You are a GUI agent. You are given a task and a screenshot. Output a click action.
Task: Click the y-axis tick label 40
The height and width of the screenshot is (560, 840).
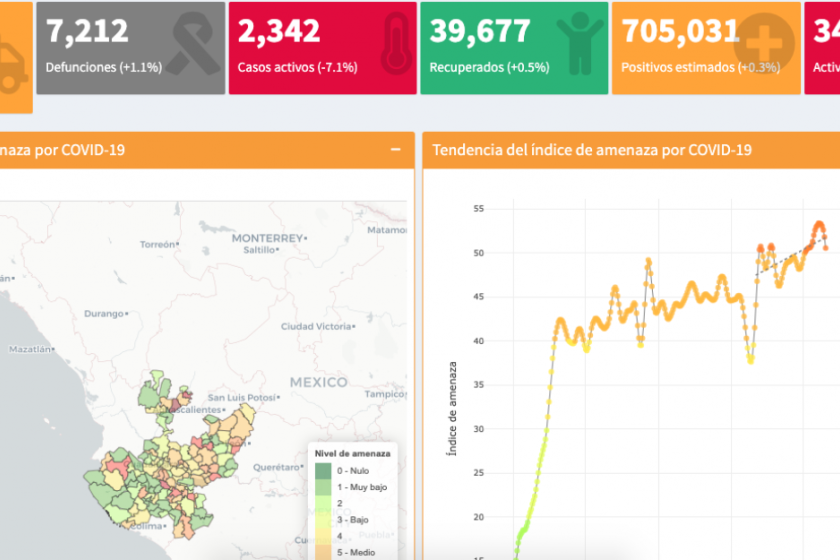tap(478, 341)
